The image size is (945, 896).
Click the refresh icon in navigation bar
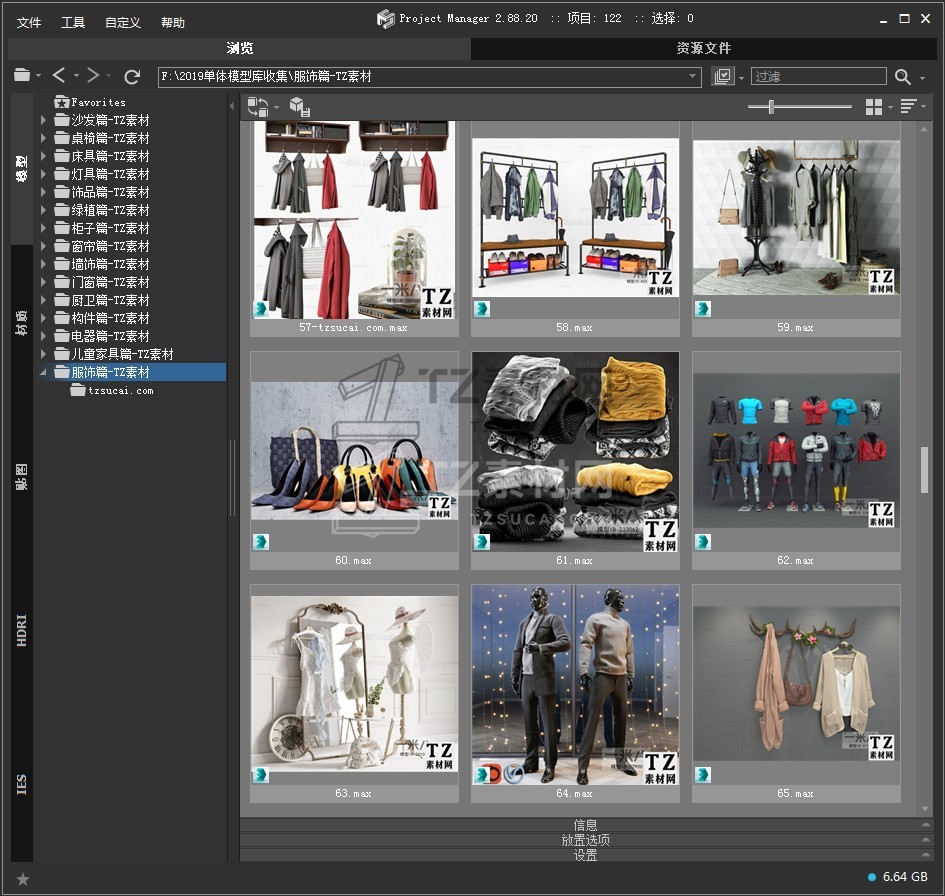point(132,77)
